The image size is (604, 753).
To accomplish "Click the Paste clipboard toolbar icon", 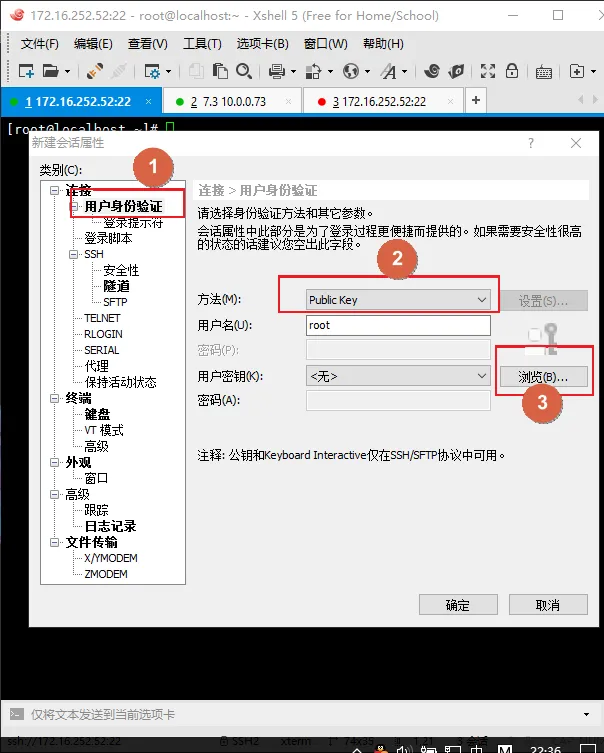I will tap(220, 72).
